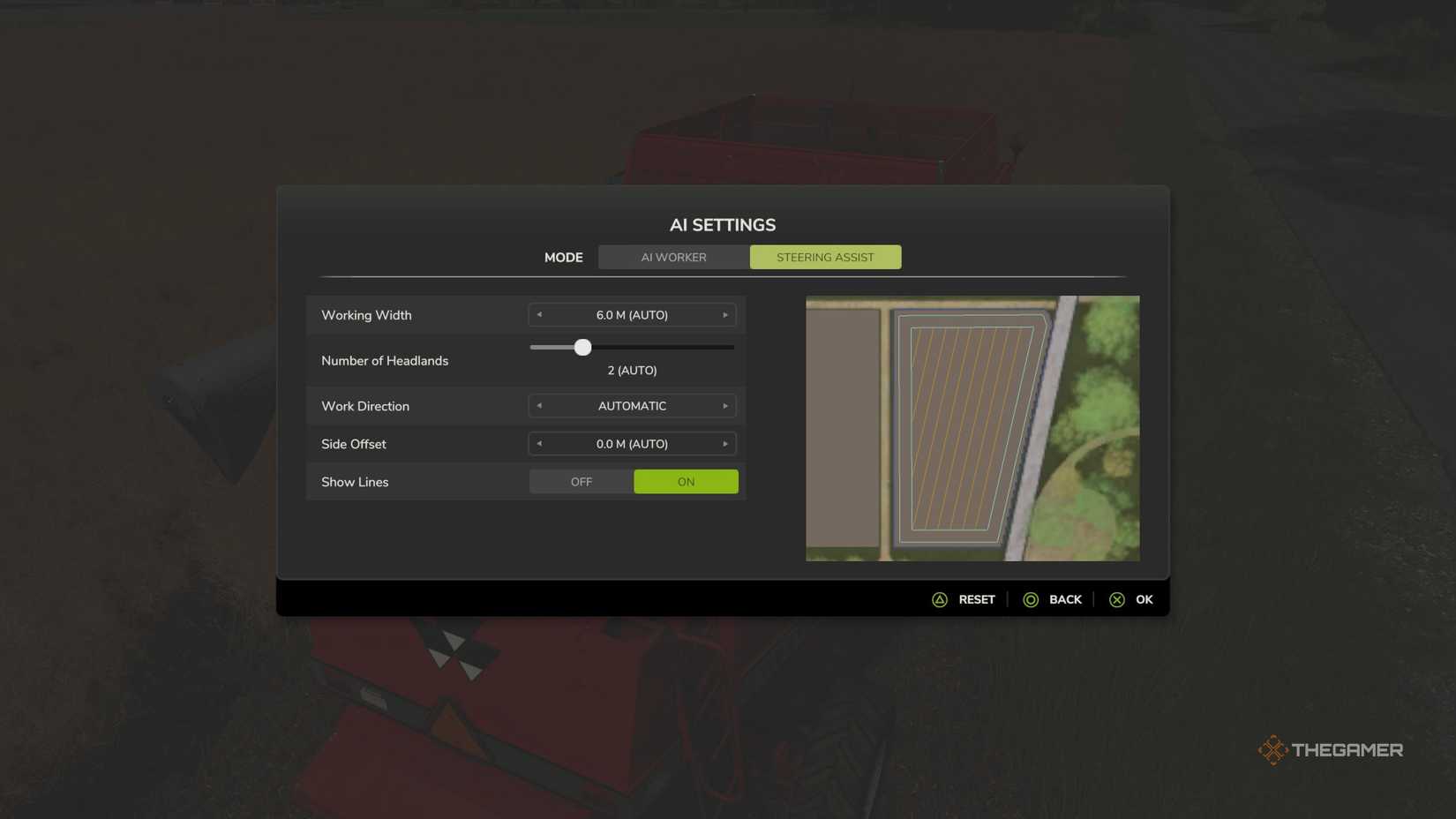Select STEERING ASSIST mode
This screenshot has height=819, width=1456.
click(x=825, y=257)
